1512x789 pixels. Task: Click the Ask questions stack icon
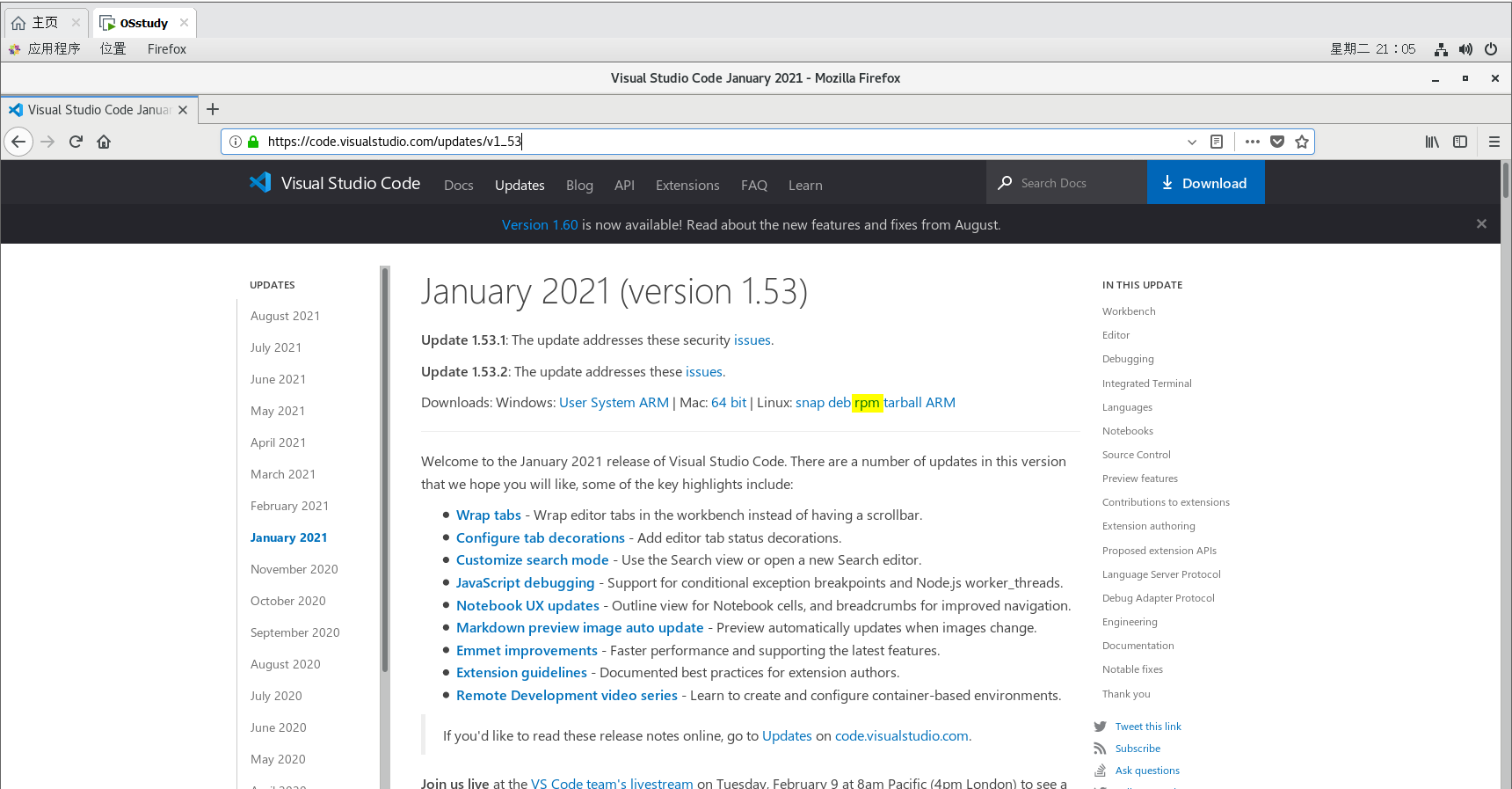pyautogui.click(x=1100, y=771)
